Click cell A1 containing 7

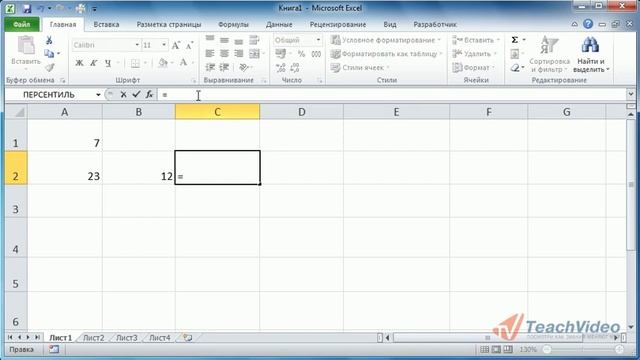[x=64, y=136]
